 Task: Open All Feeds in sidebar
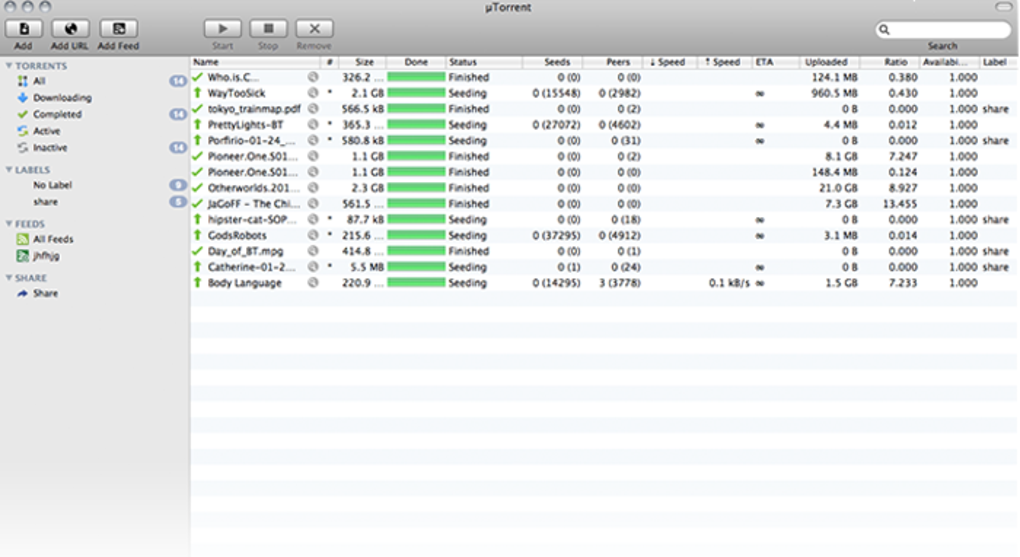[53, 239]
